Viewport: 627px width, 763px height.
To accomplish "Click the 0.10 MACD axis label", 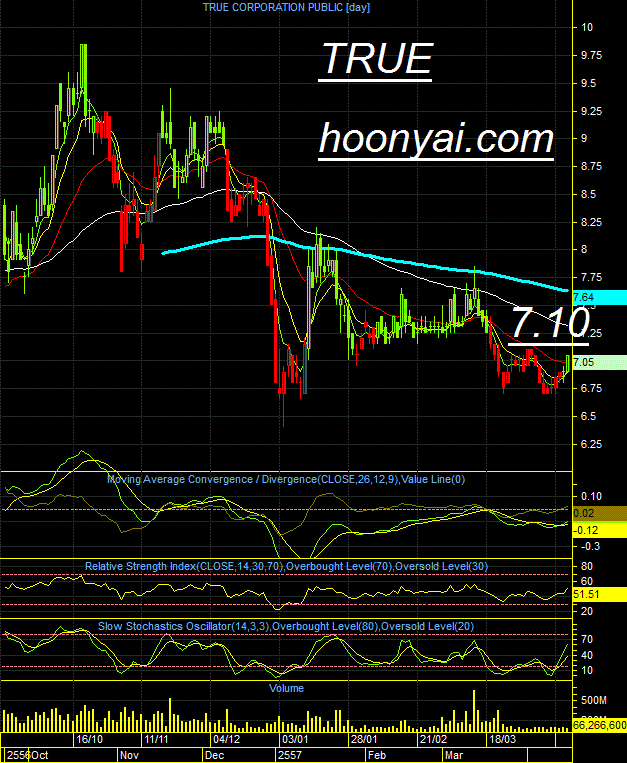I will tap(591, 496).
